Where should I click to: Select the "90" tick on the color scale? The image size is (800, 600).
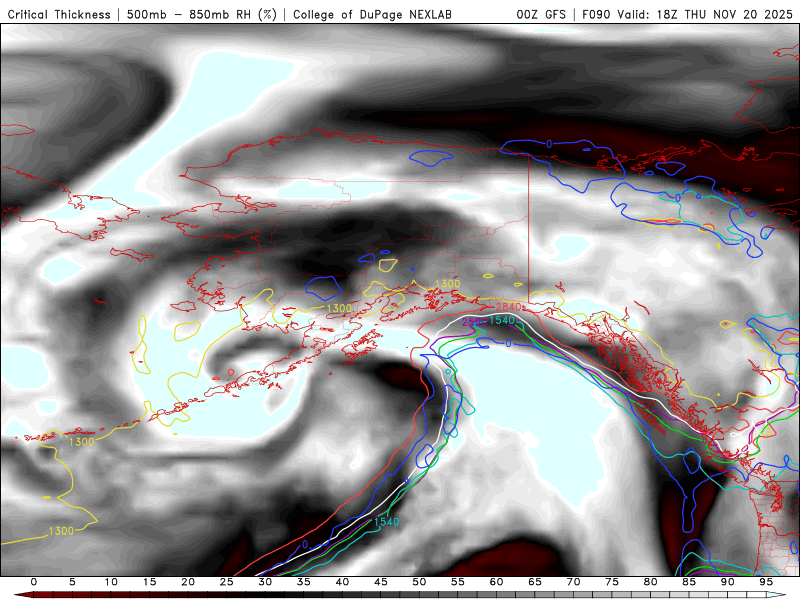(x=728, y=582)
